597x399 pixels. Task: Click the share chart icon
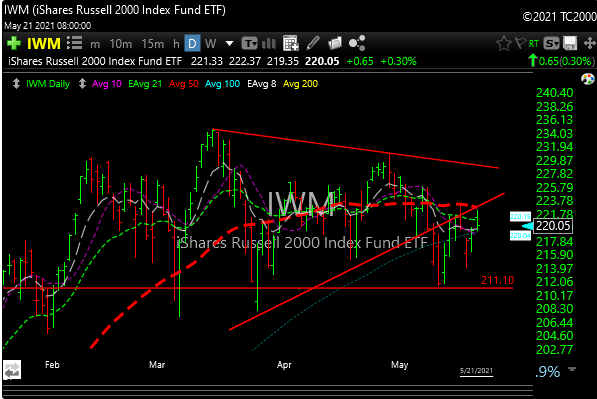pos(357,43)
